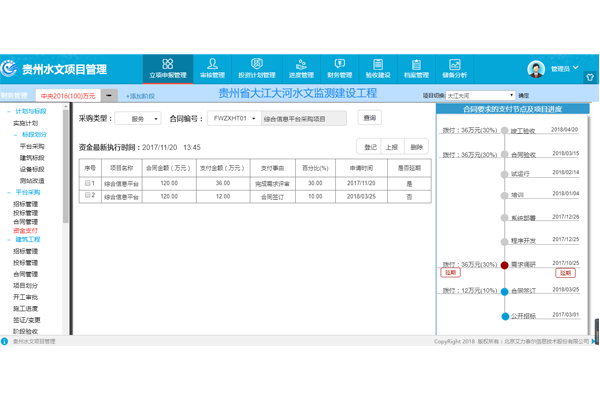Collapse the 计划与标段 tree section
This screenshot has width=600, height=400.
10,111
